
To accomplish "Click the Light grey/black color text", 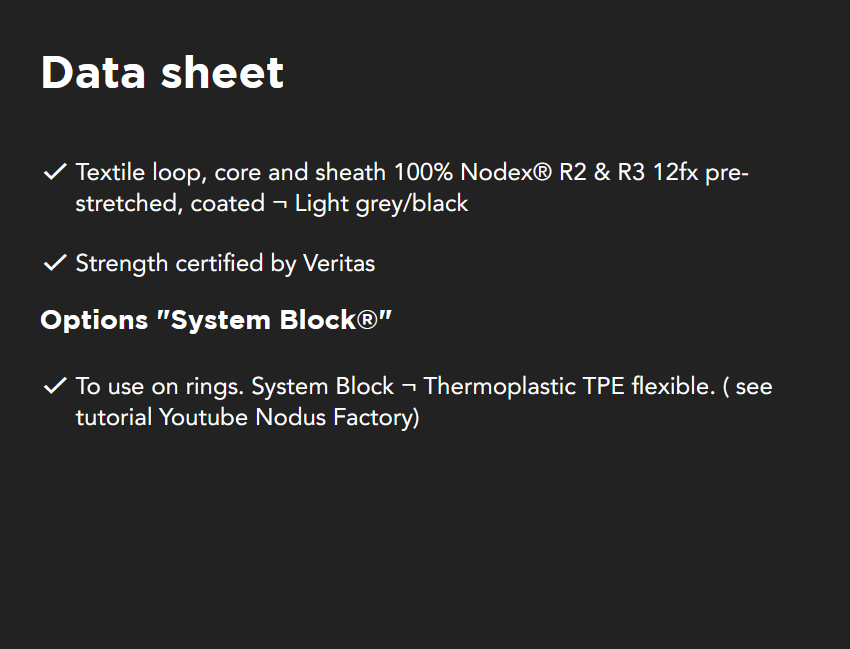I will coord(382,204).
